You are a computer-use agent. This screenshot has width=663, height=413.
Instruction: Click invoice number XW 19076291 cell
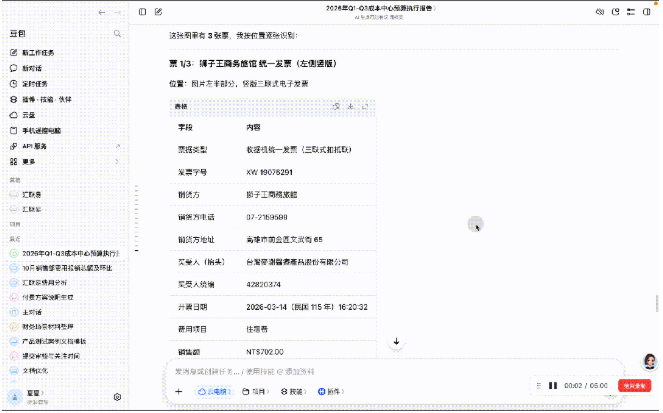pyautogui.click(x=269, y=172)
